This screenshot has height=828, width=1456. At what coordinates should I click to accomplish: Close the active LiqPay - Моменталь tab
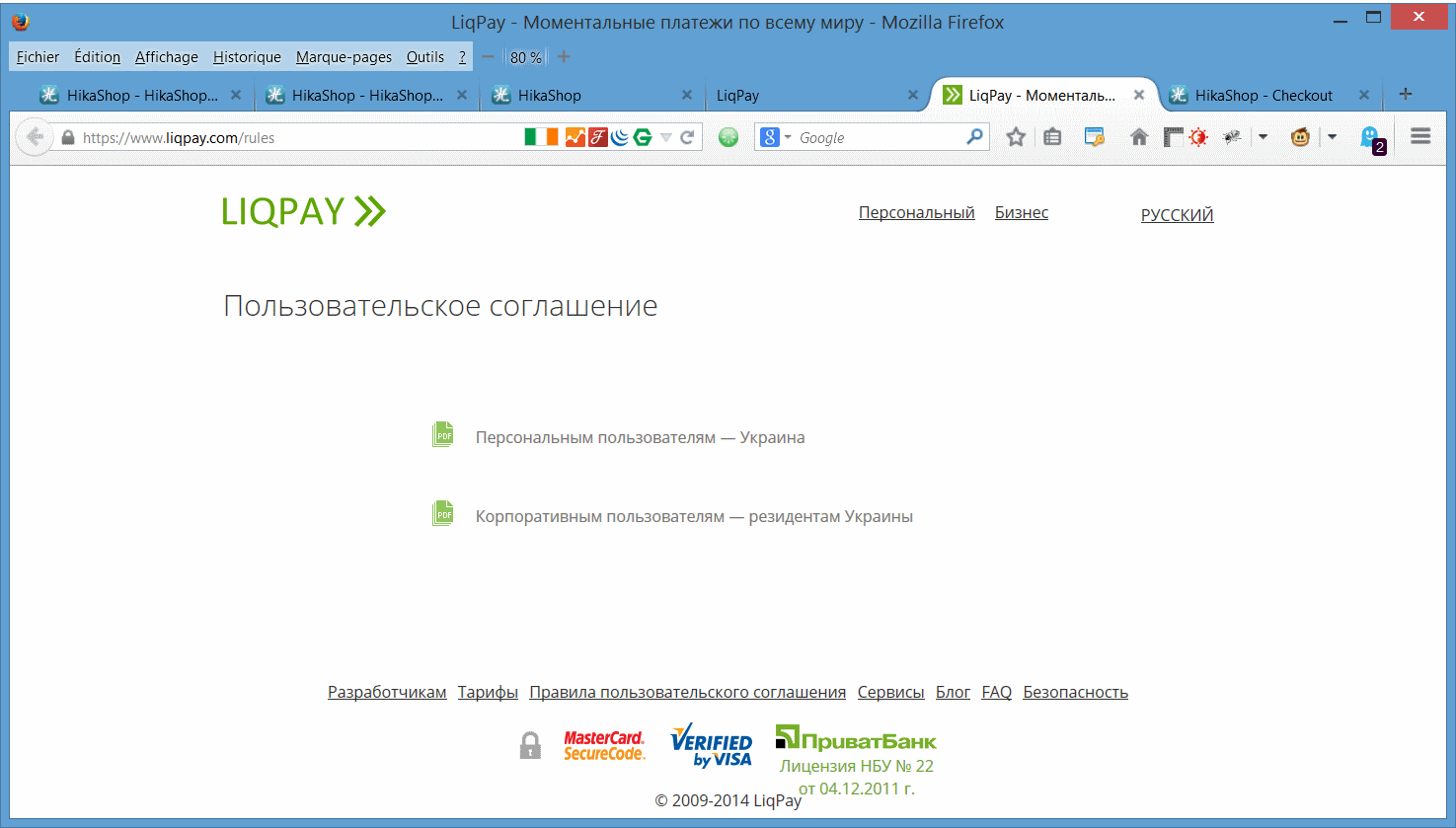pos(1139,96)
